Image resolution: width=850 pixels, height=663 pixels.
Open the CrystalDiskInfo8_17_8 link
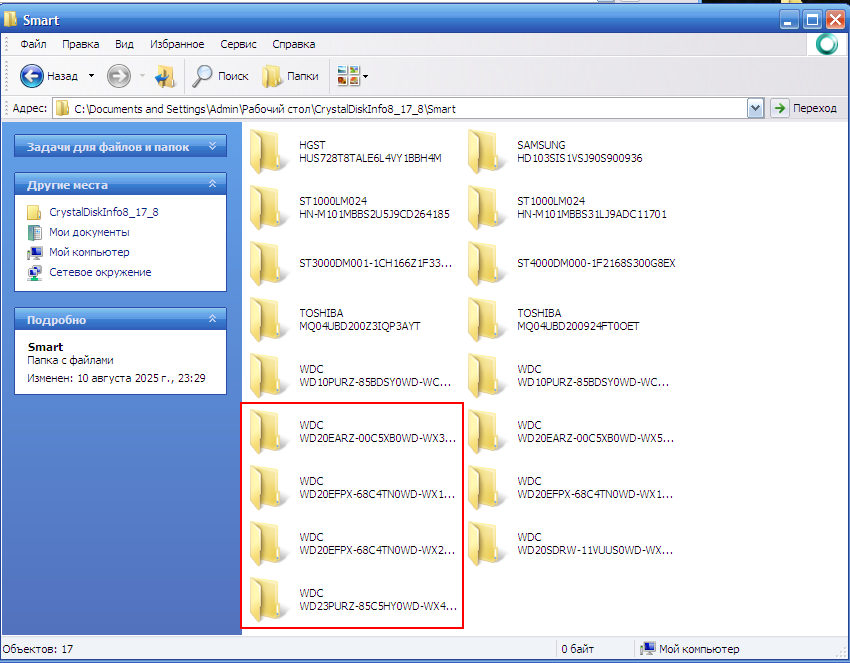pyautogui.click(x=104, y=212)
